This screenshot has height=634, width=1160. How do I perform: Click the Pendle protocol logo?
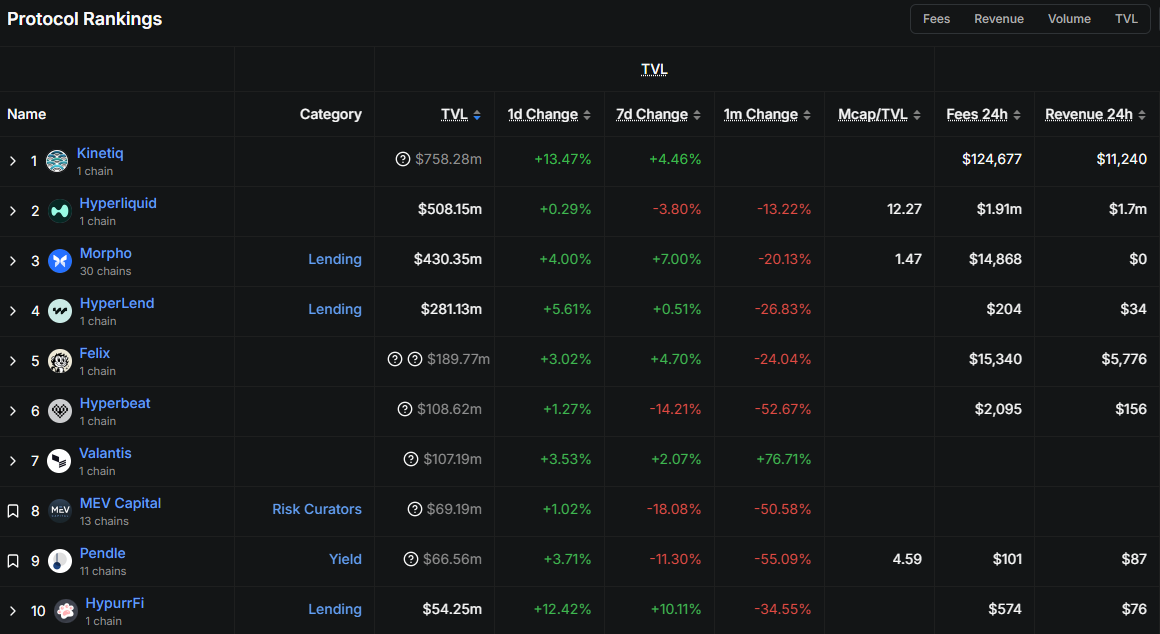point(59,560)
